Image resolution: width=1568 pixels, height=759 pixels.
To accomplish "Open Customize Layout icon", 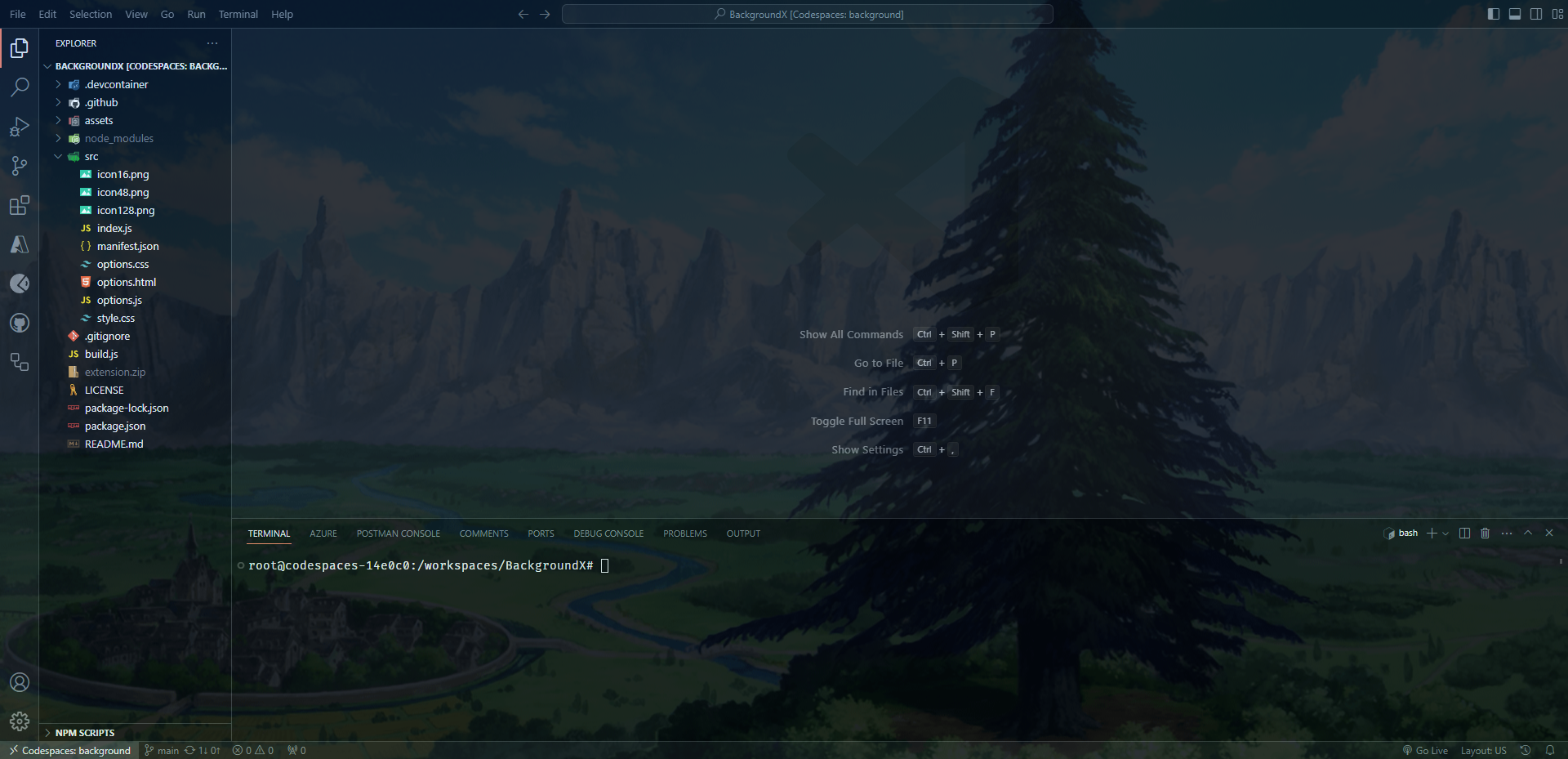I will (1557, 14).
